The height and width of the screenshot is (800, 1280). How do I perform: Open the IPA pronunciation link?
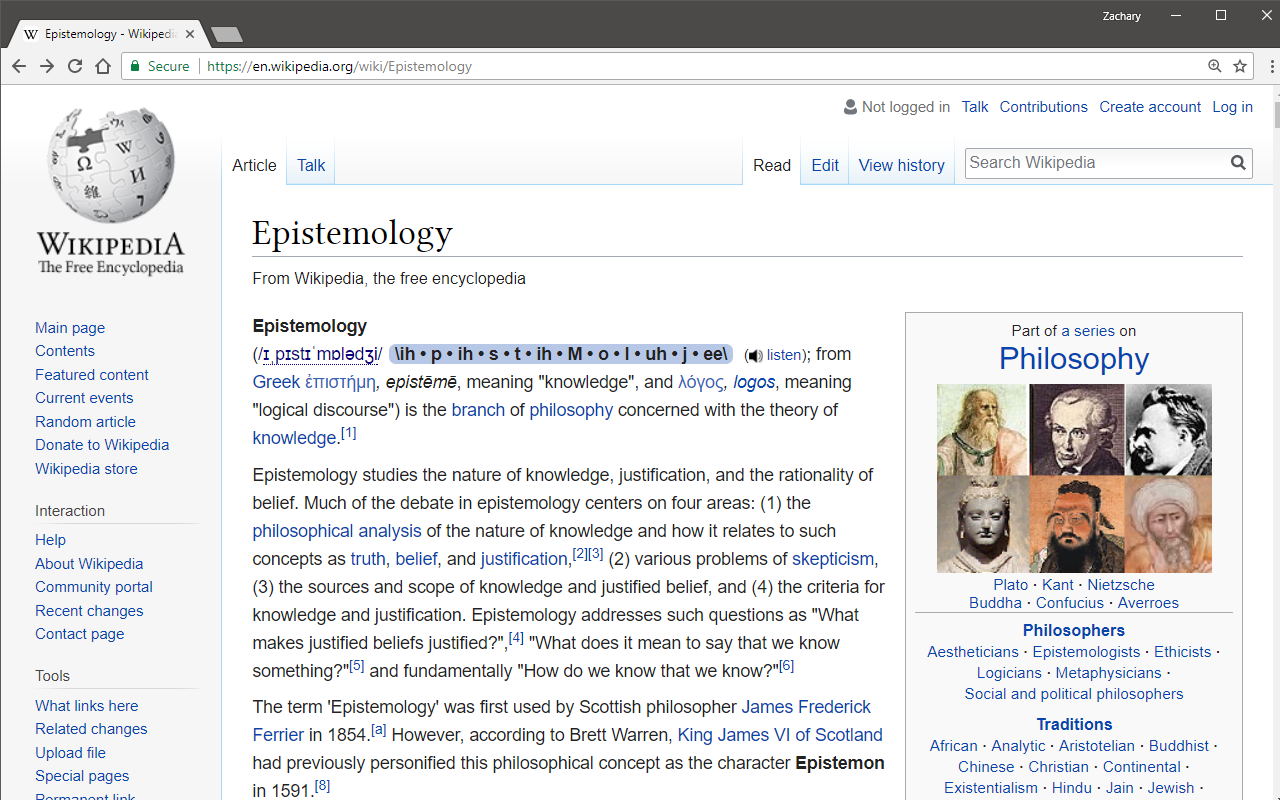click(320, 354)
